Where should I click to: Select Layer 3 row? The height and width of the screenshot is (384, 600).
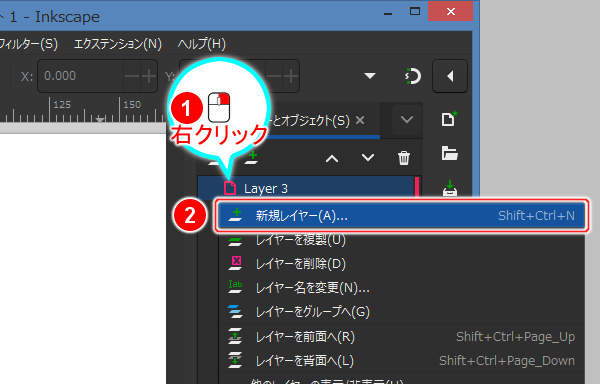coord(308,188)
